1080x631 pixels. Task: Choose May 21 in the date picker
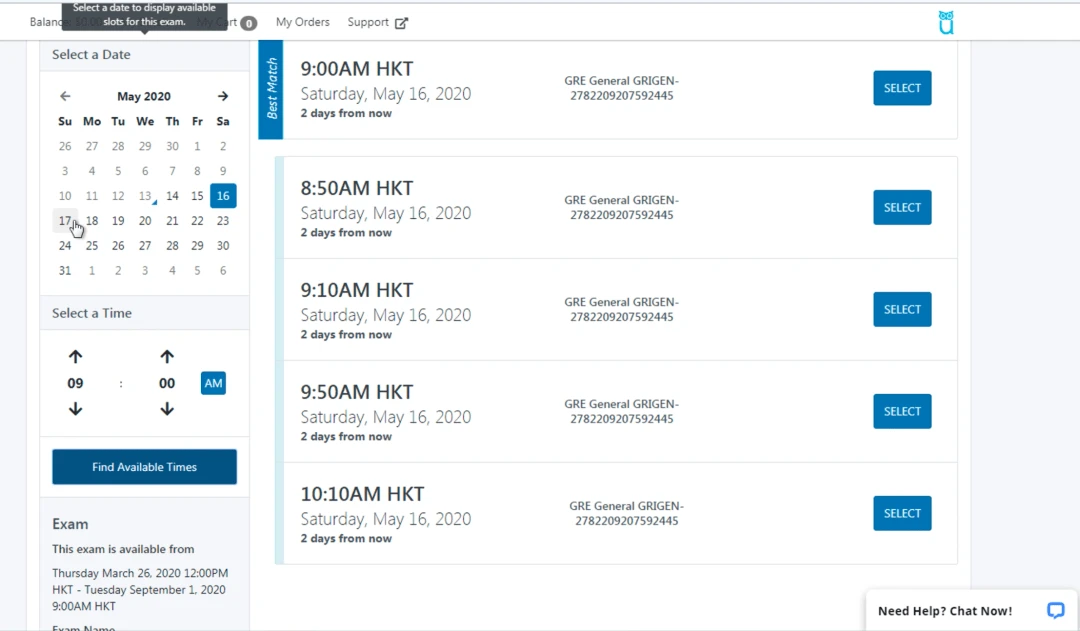tap(172, 221)
